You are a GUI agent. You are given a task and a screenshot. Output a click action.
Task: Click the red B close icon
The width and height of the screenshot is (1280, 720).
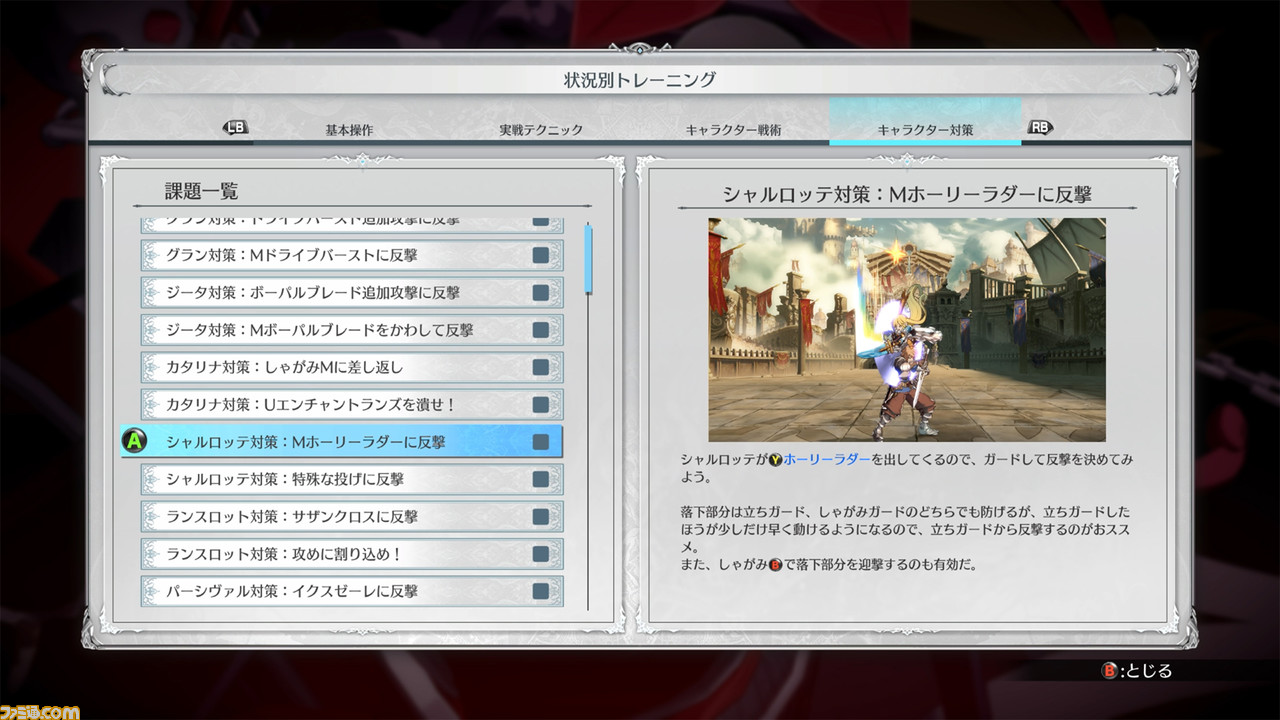1109,671
